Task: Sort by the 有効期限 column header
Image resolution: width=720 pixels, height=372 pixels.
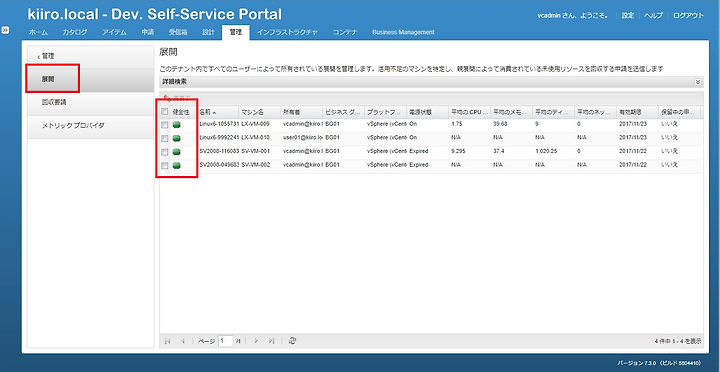Action: 637,112
